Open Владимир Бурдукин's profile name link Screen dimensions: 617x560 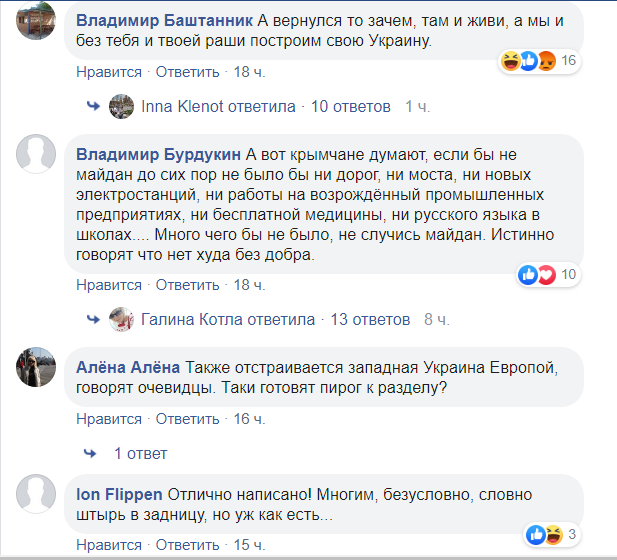[156, 154]
